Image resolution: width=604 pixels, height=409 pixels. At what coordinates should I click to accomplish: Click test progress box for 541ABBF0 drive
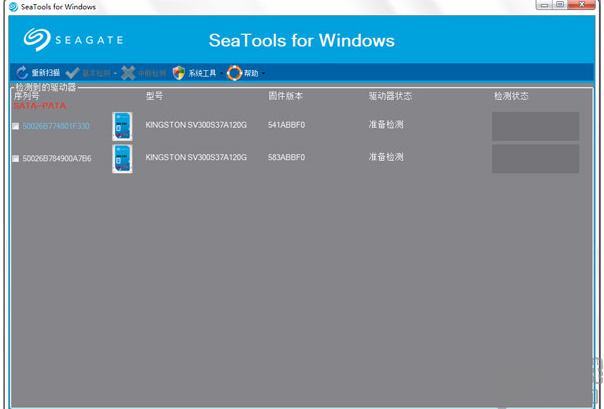coord(535,126)
